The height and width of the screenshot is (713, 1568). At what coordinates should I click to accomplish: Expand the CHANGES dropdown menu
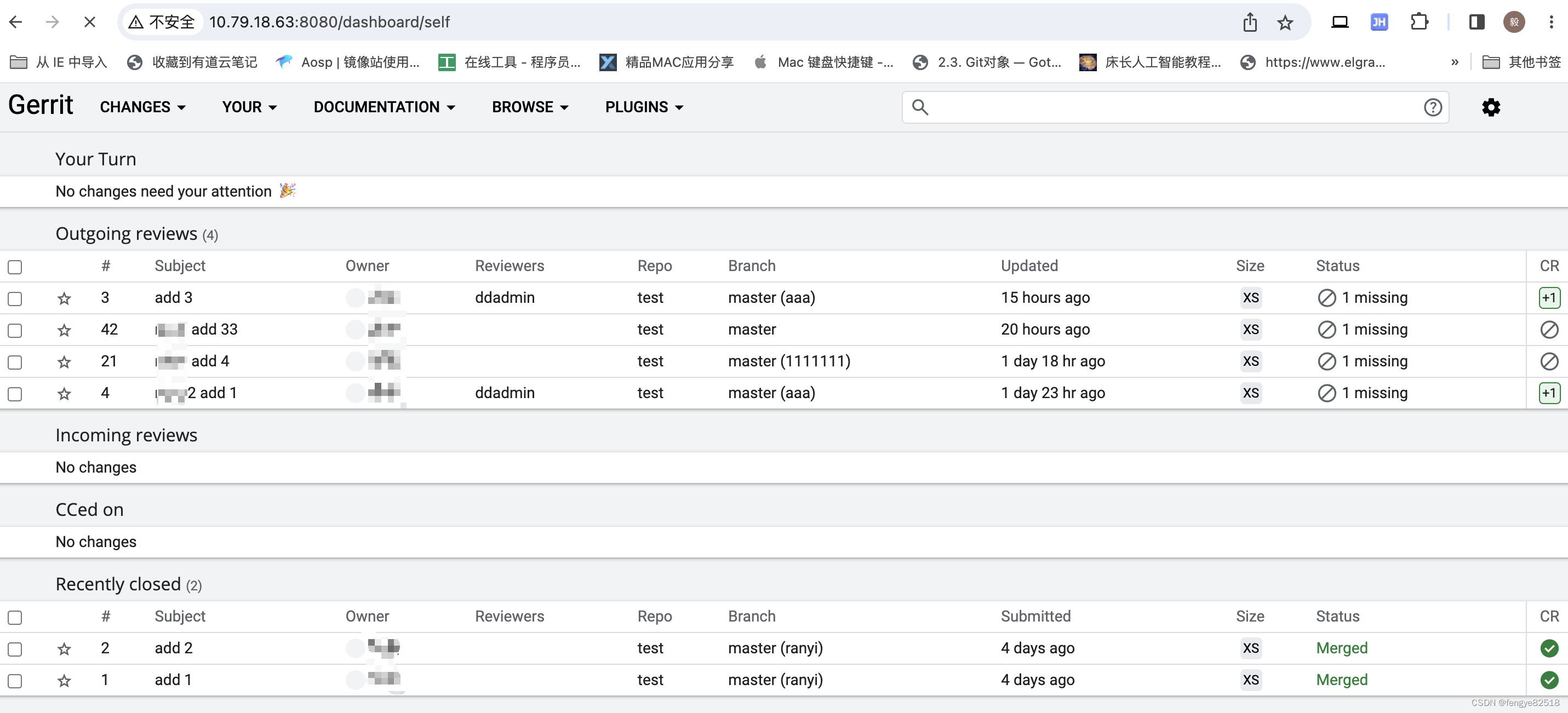click(x=142, y=108)
